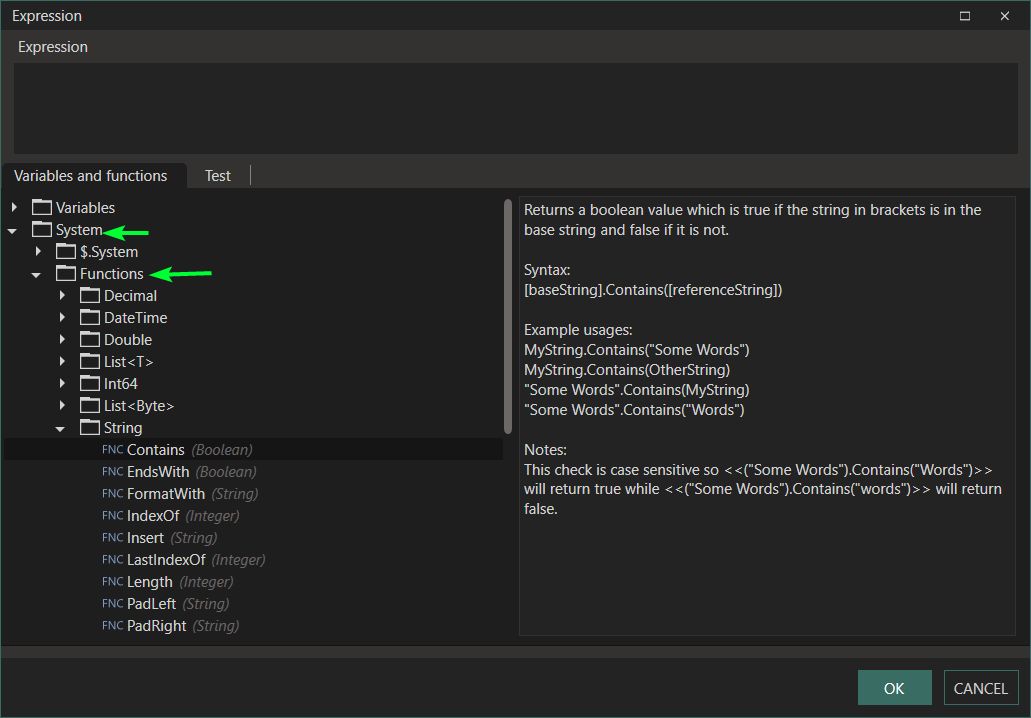This screenshot has height=718, width=1031.
Task: Click inside the Expression text area
Action: tap(514, 108)
